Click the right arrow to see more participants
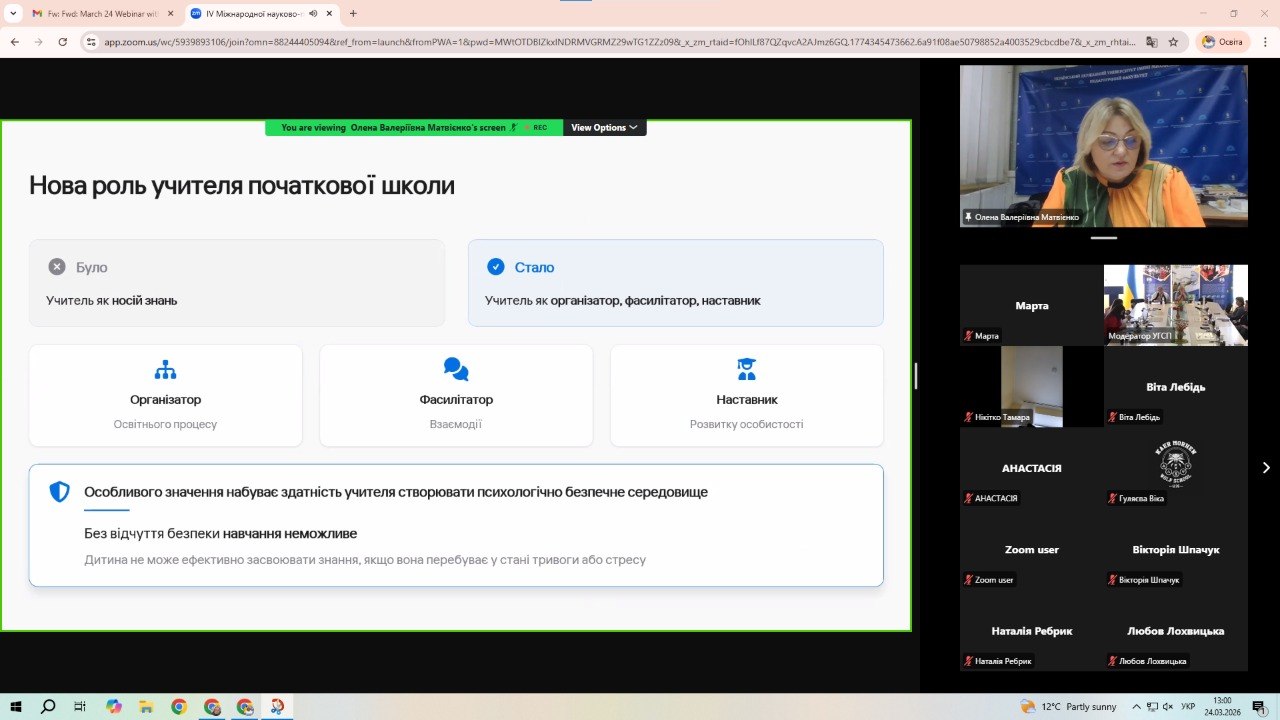 pyautogui.click(x=1266, y=466)
